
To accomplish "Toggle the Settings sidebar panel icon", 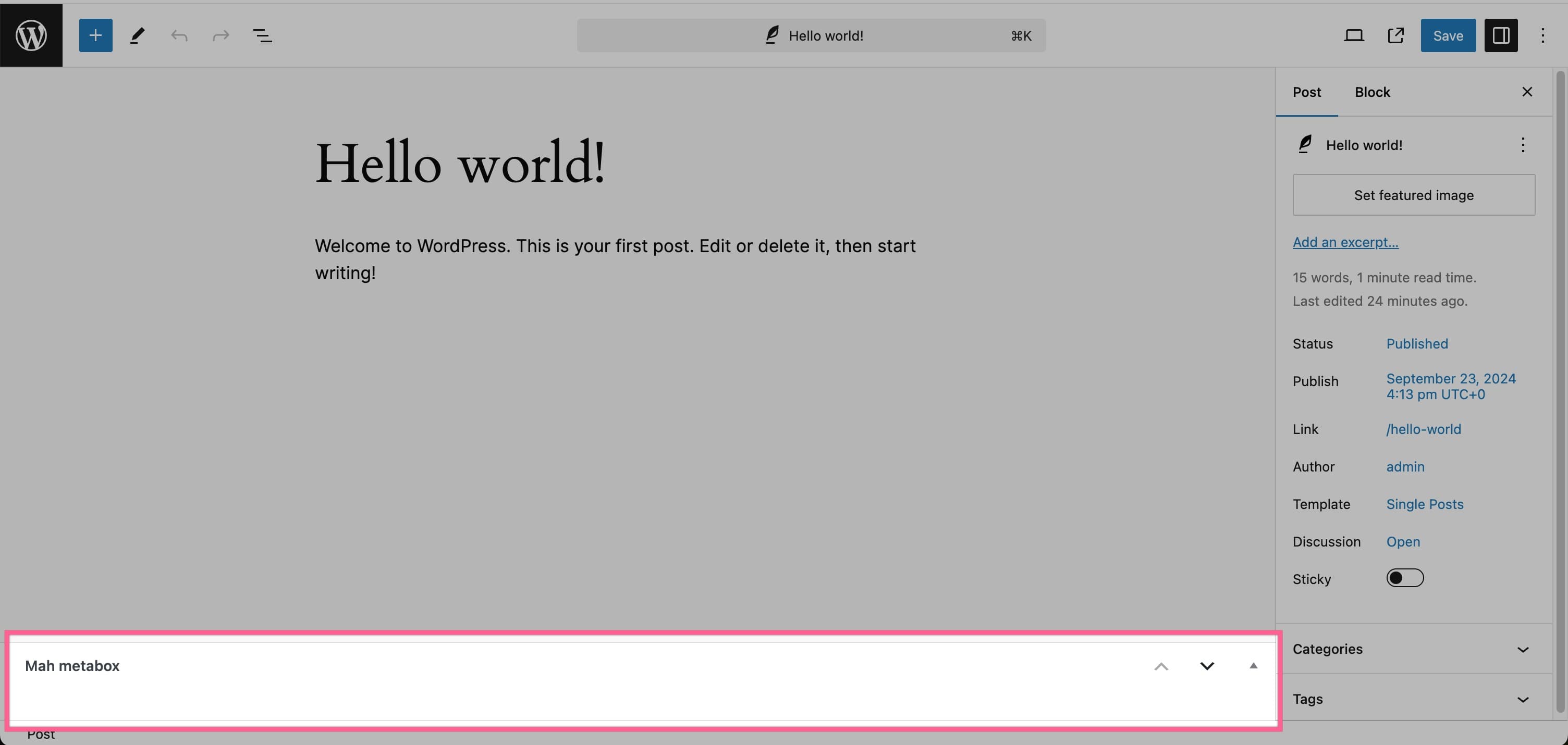I will click(1500, 35).
